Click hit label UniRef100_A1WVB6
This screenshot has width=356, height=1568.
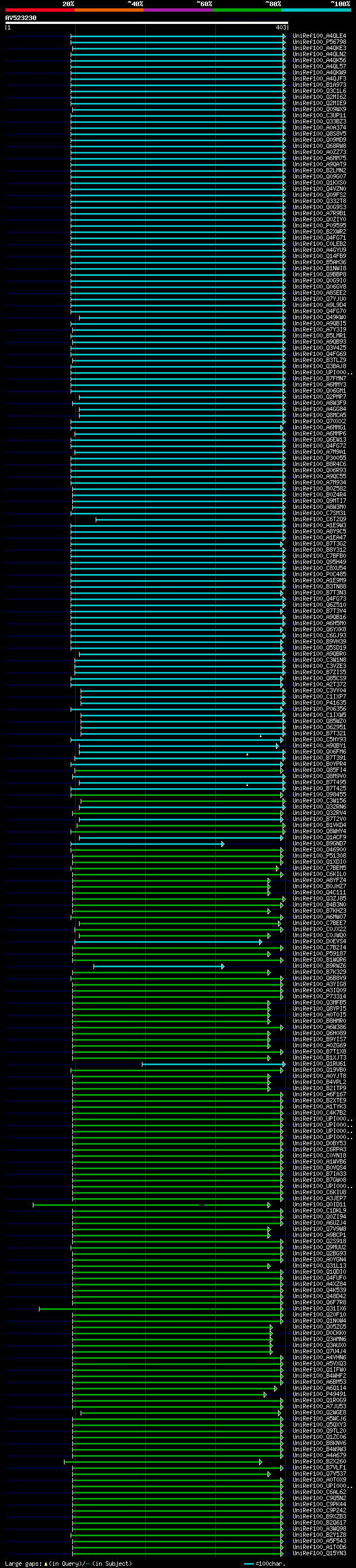pyautogui.click(x=319, y=1161)
